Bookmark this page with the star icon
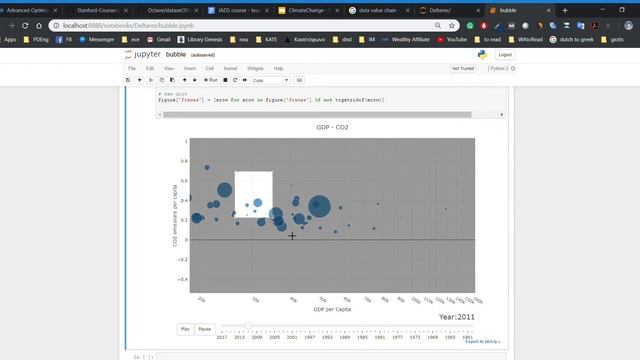The height and width of the screenshot is (360, 640). click(452, 26)
